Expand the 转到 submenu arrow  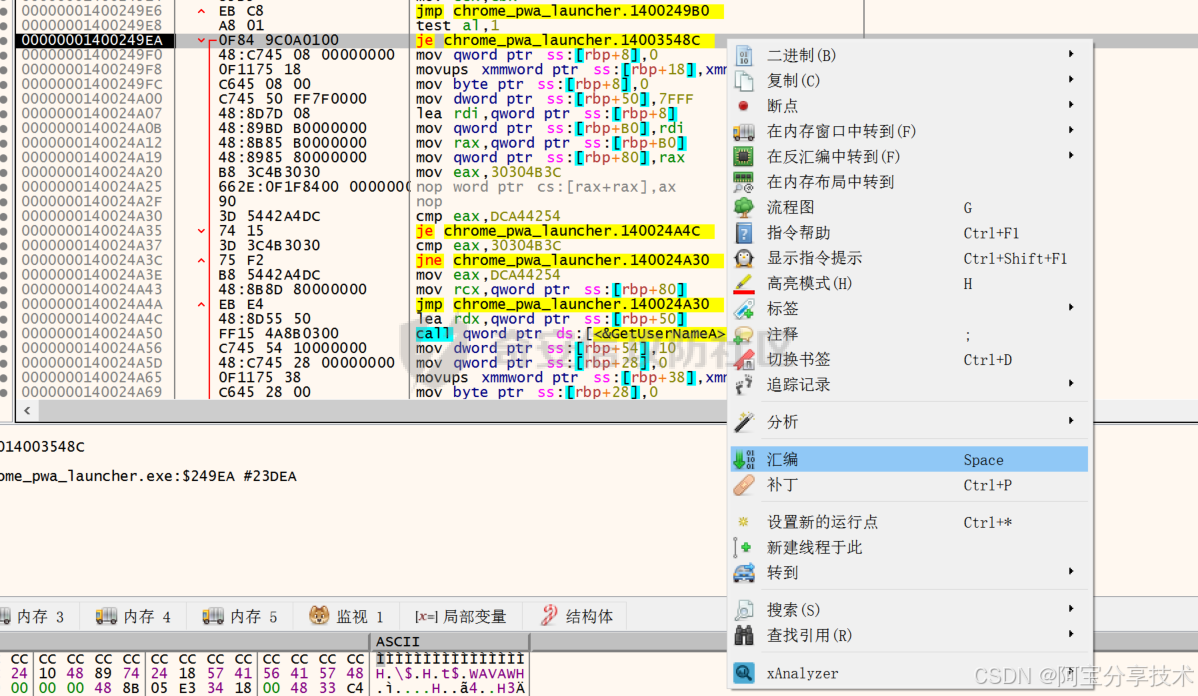coord(1071,571)
